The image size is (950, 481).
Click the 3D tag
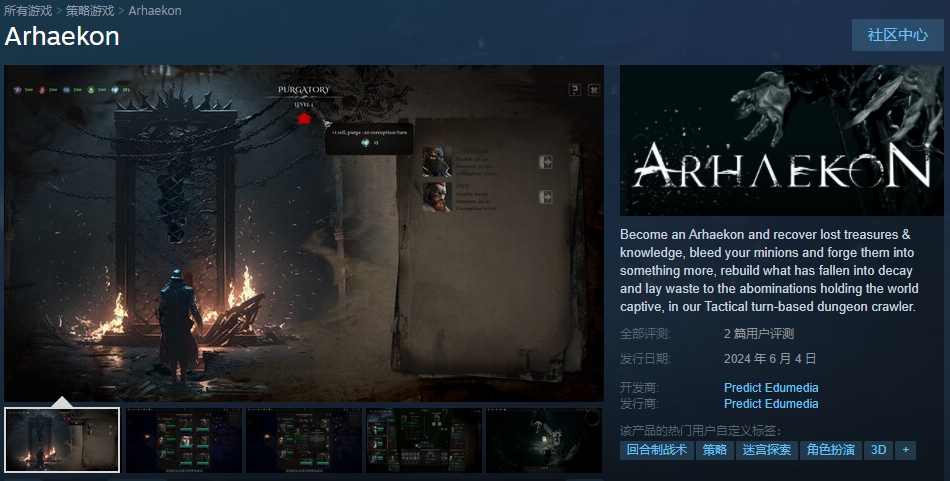pyautogui.click(x=878, y=450)
